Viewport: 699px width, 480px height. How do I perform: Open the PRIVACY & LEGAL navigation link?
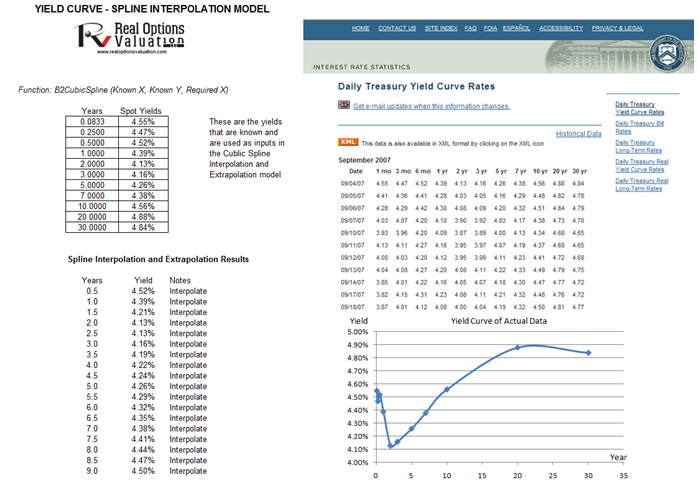(x=617, y=28)
